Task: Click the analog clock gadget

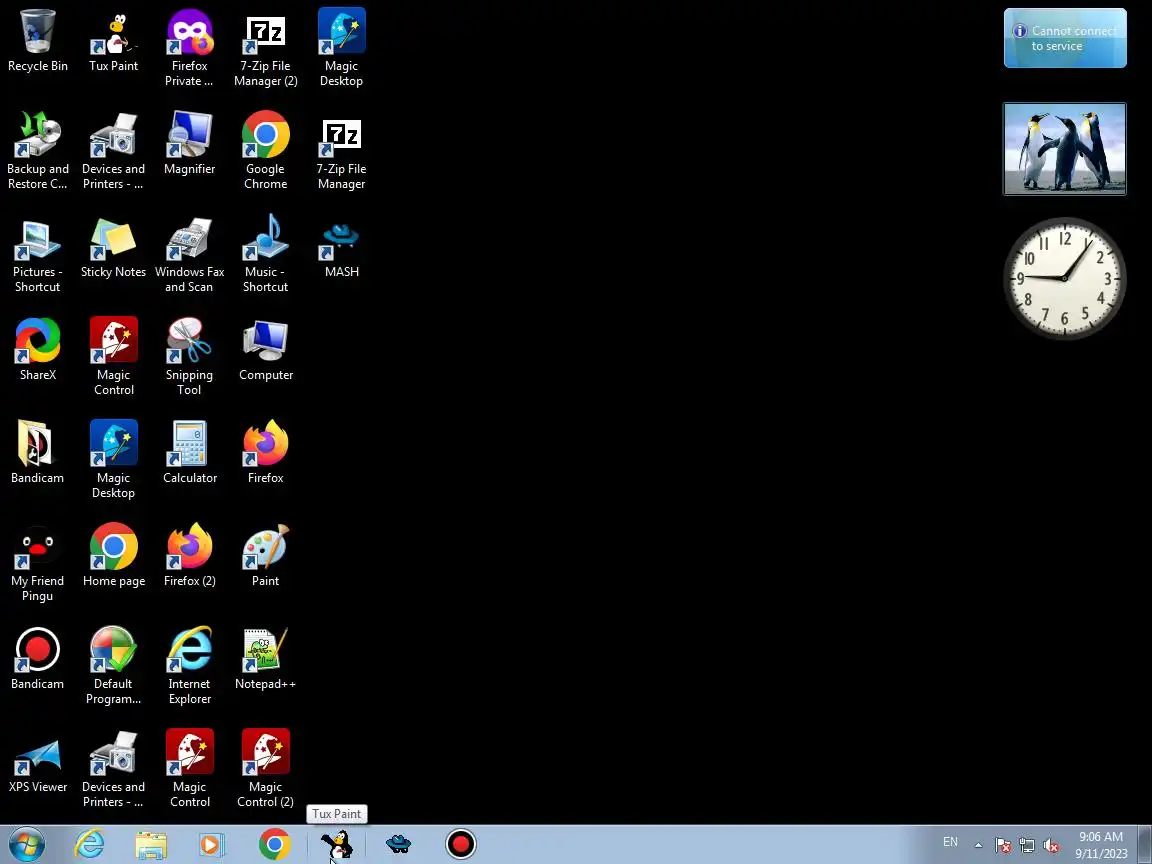Action: click(x=1065, y=278)
